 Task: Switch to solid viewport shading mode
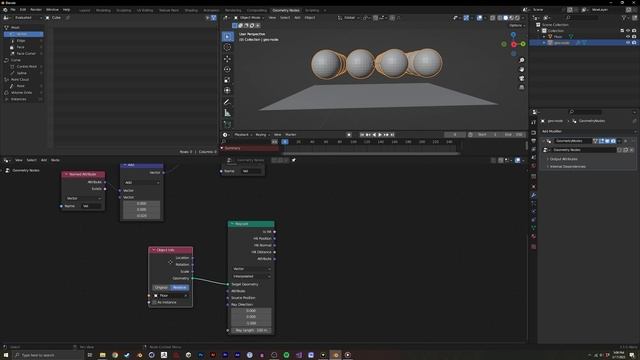[x=506, y=18]
